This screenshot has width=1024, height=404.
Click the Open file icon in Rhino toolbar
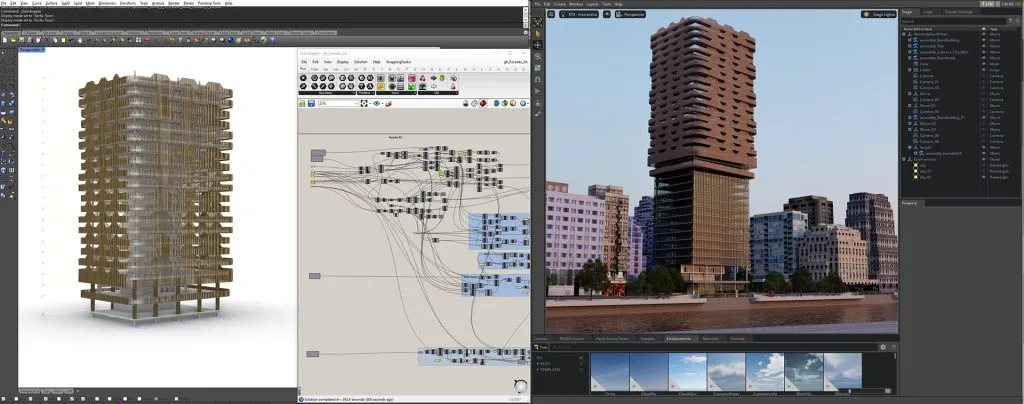tap(13, 40)
